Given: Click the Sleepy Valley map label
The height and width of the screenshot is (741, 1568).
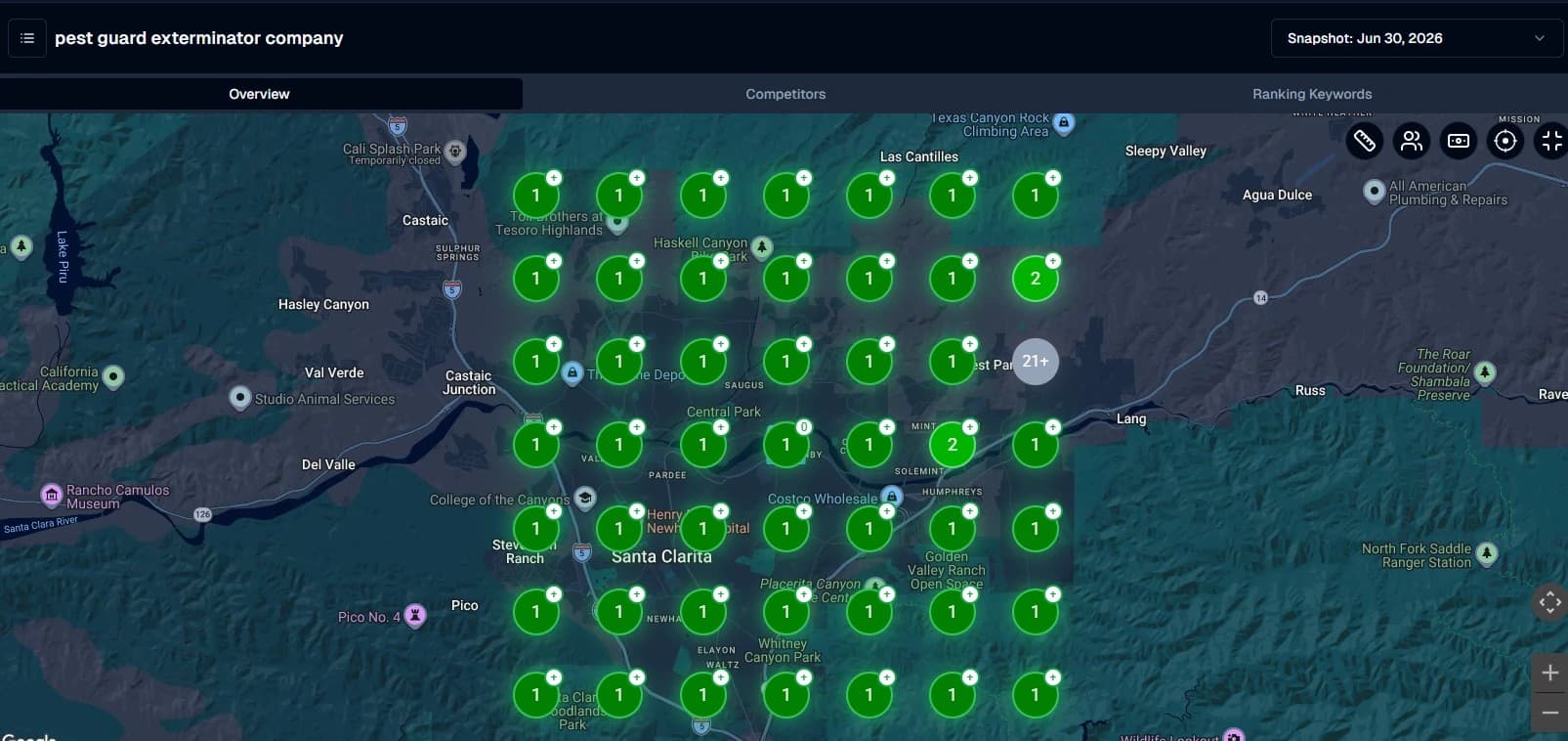Looking at the screenshot, I should (1165, 151).
